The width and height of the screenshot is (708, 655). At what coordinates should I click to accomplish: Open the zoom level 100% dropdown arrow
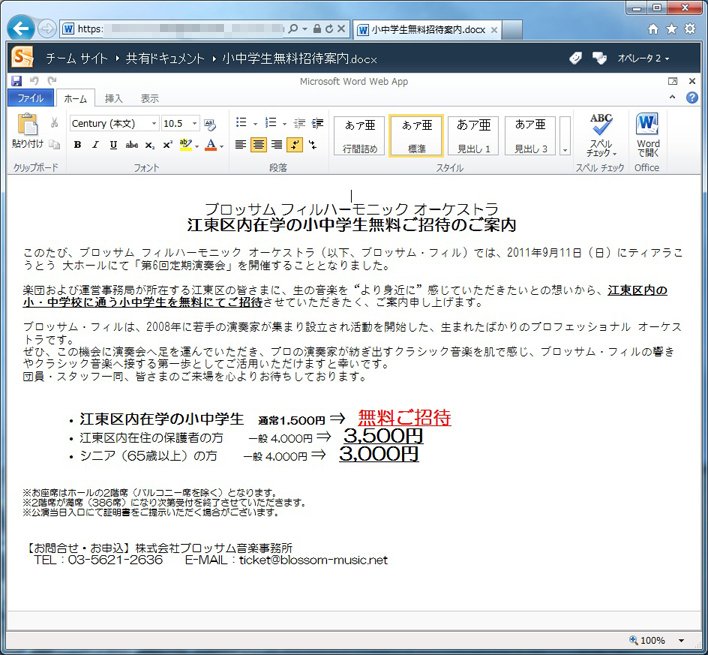click(681, 641)
